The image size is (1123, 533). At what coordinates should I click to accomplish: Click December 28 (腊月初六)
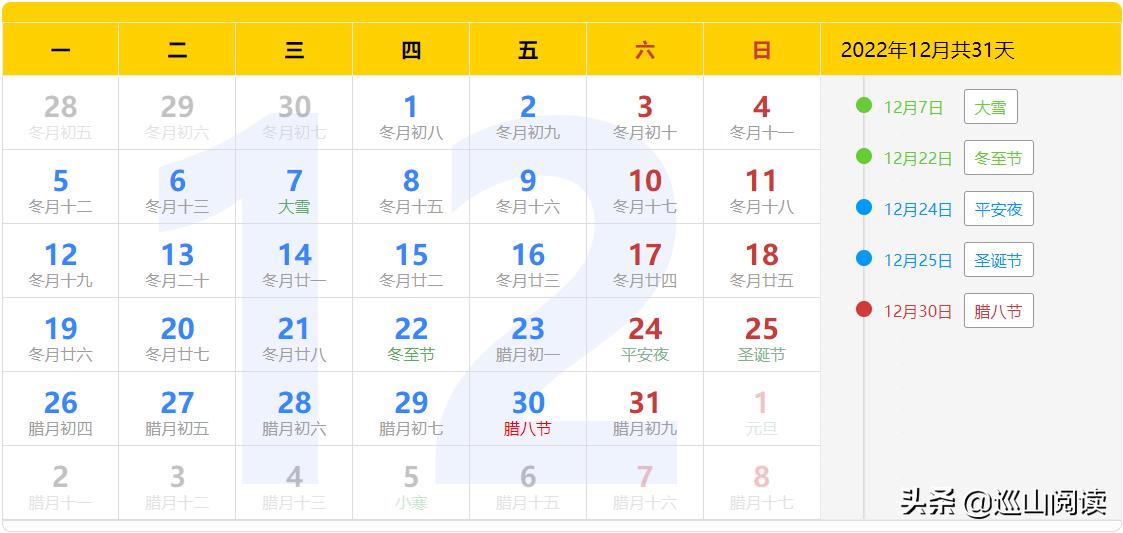[x=294, y=409]
